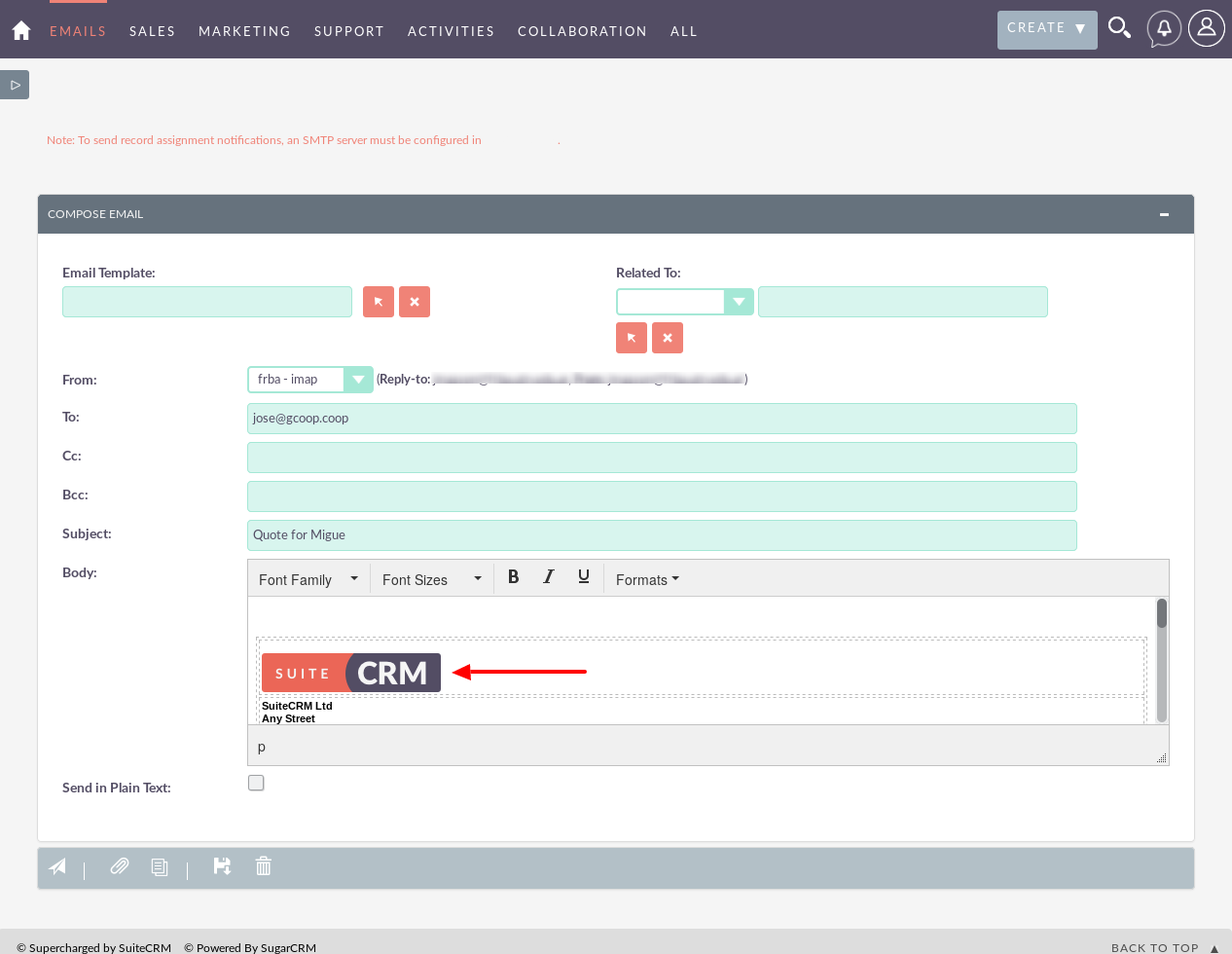Image resolution: width=1232 pixels, height=954 pixels.
Task: Discard the email with trash icon
Action: coord(263,865)
